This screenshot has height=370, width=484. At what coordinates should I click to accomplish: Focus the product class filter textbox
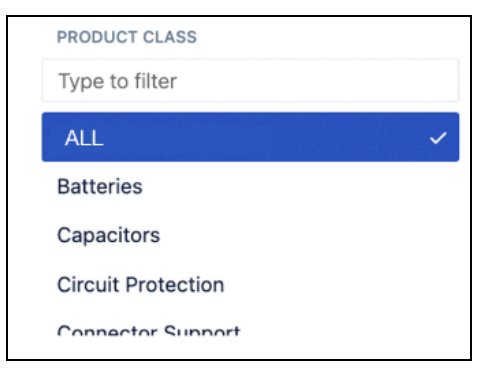point(250,81)
